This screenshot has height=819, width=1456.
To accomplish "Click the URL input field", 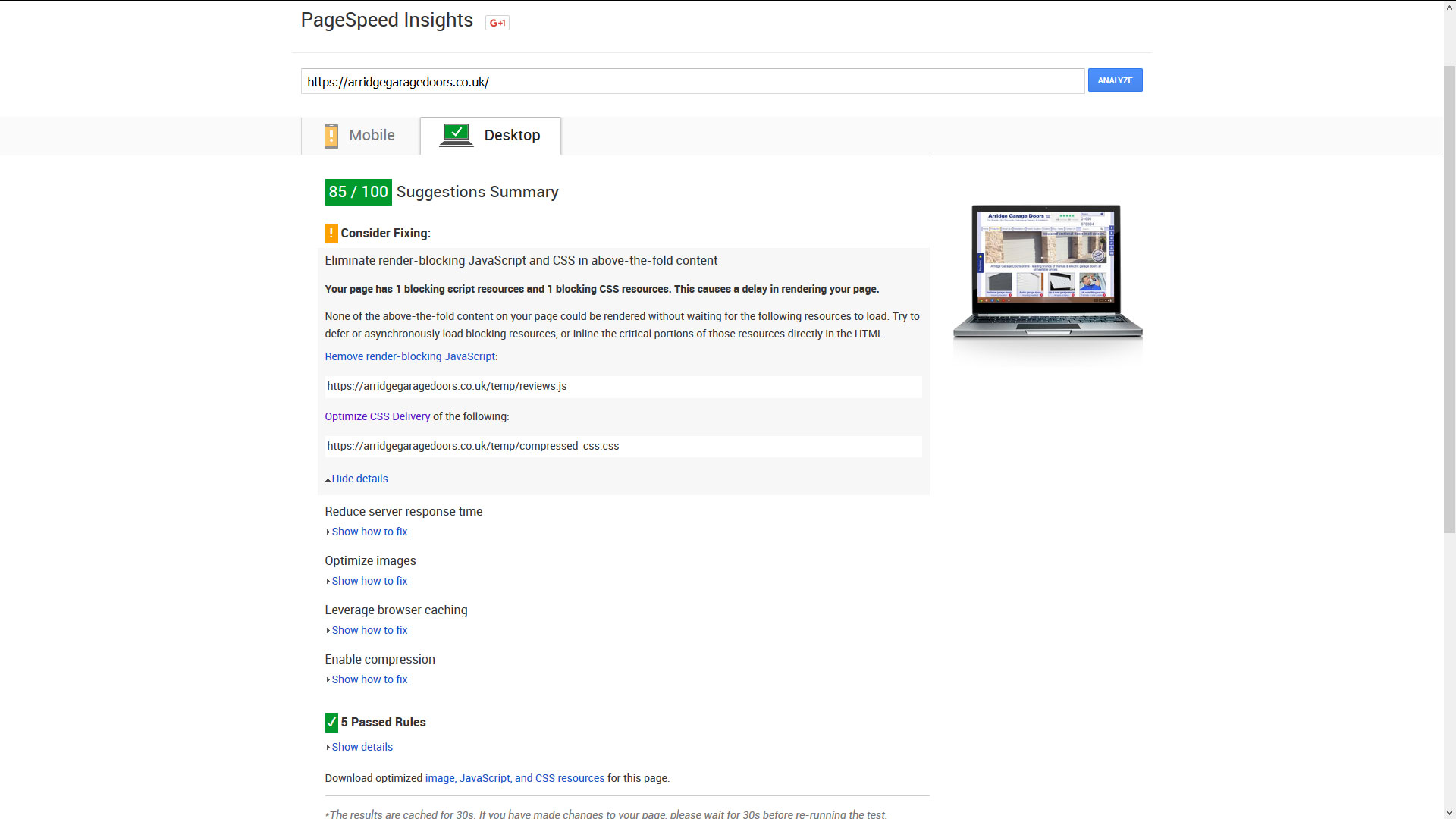I will pos(692,81).
